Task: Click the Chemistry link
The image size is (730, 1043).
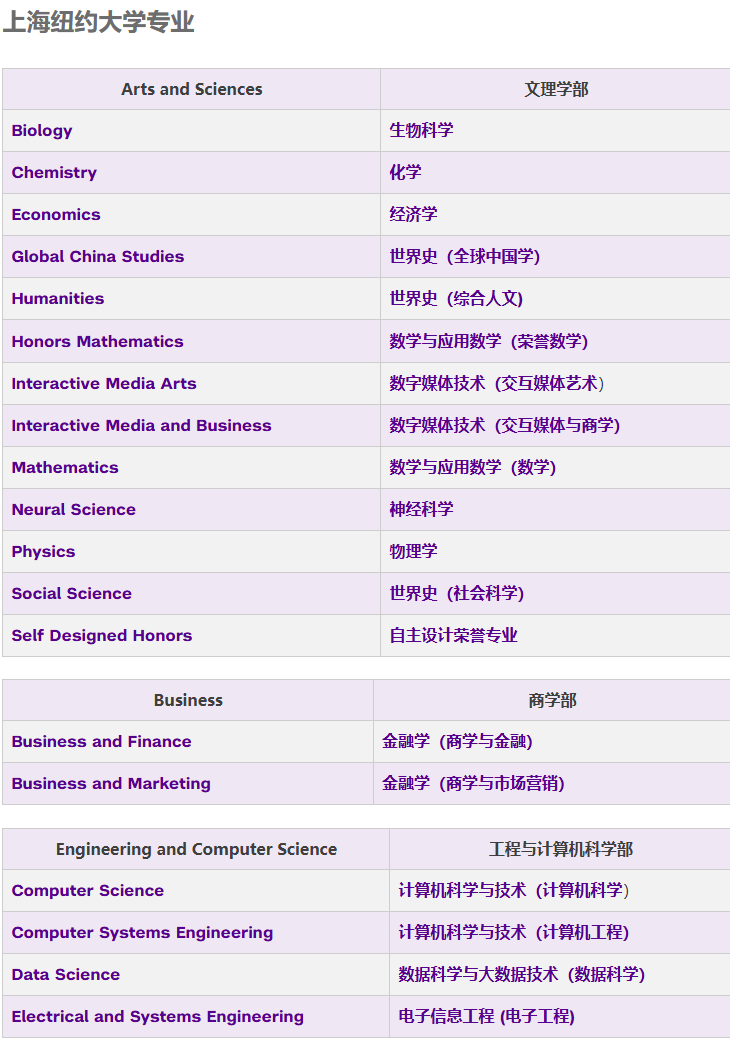Action: tap(54, 172)
